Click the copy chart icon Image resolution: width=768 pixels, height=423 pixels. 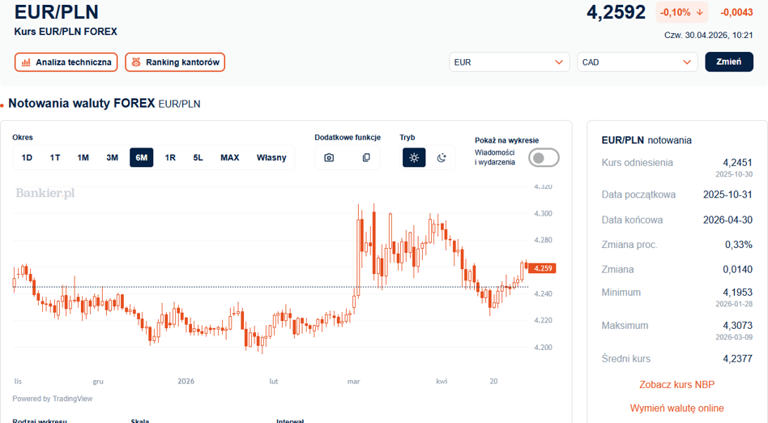pyautogui.click(x=366, y=157)
